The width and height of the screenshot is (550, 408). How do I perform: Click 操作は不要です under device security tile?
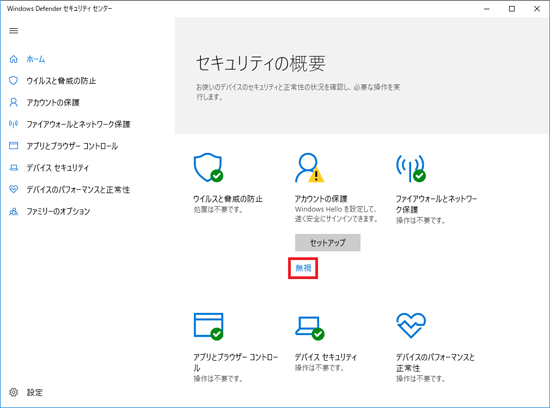[319, 368]
